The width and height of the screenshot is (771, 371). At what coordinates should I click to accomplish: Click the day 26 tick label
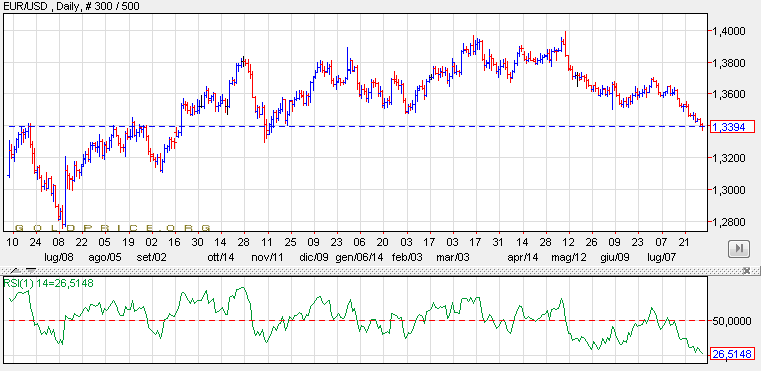point(592,242)
